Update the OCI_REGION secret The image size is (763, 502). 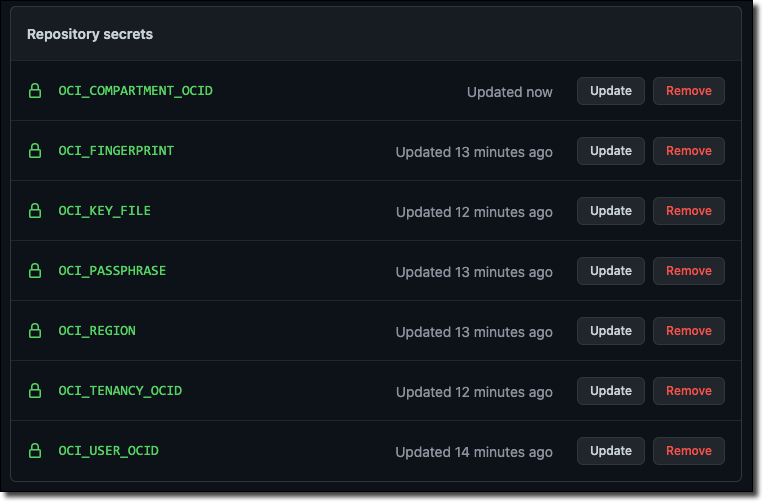pos(610,331)
